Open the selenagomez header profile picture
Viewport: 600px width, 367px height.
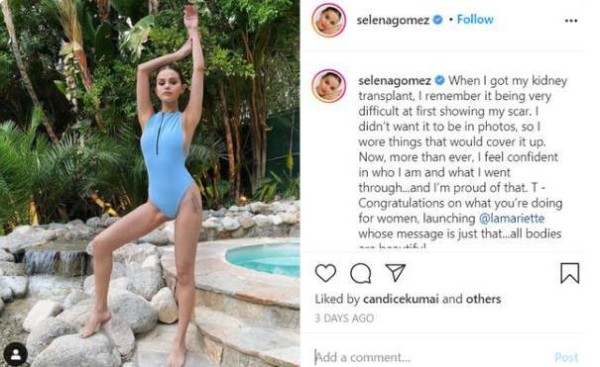coord(329,20)
